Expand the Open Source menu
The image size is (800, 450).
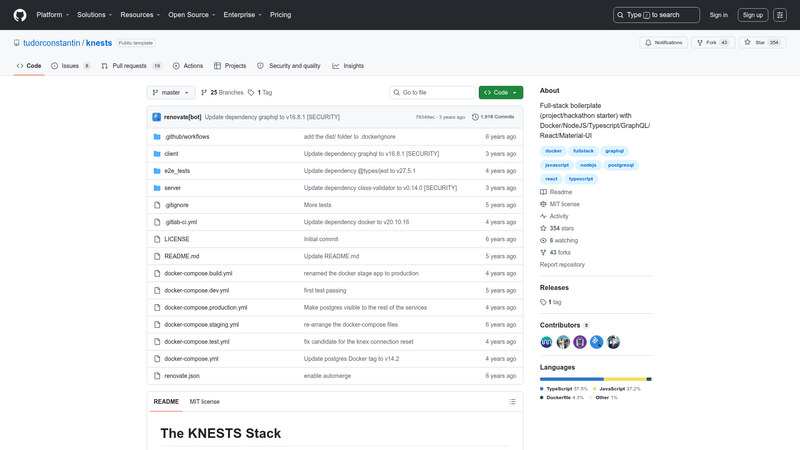coord(192,15)
